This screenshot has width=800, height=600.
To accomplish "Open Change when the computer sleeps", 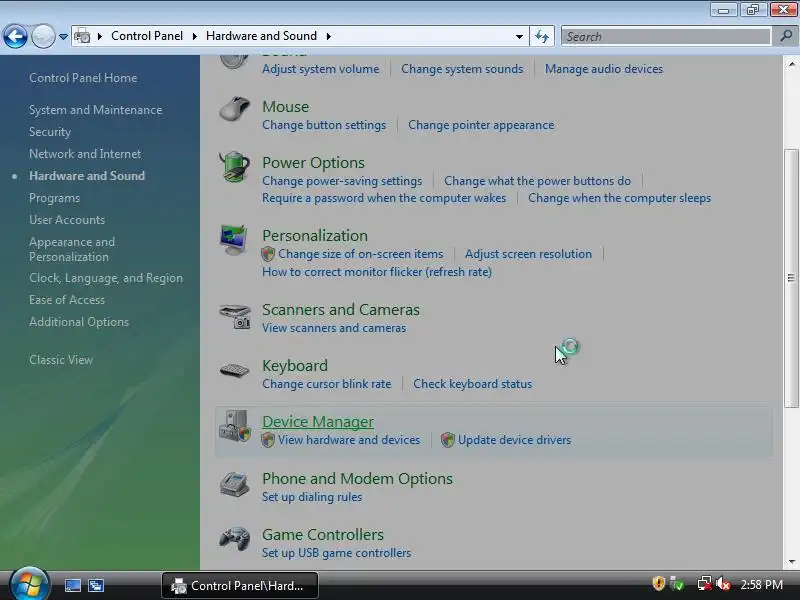I will coord(619,198).
